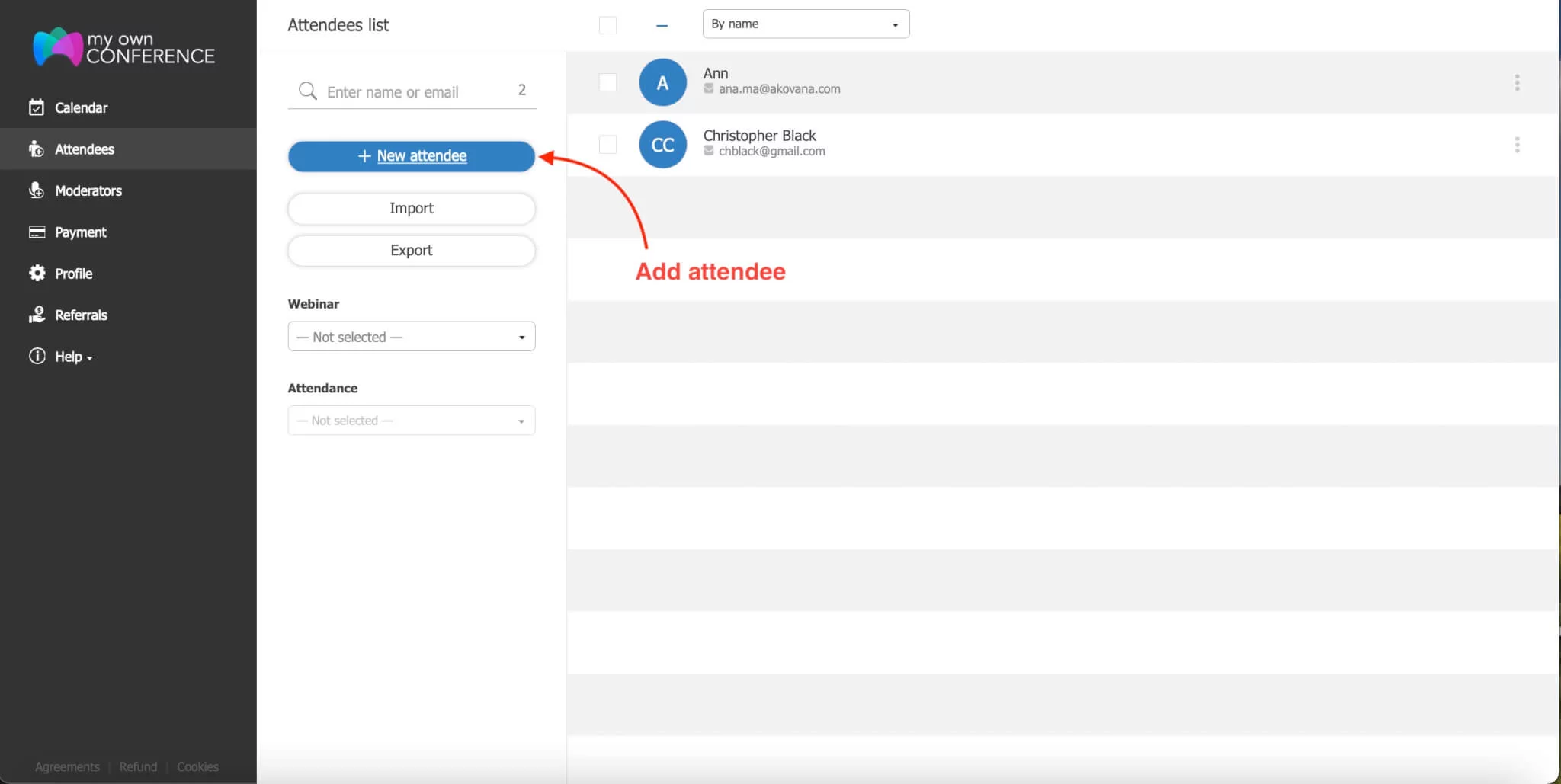The height and width of the screenshot is (784, 1561).
Task: Check the checkbox next to Ann
Action: 607,82
